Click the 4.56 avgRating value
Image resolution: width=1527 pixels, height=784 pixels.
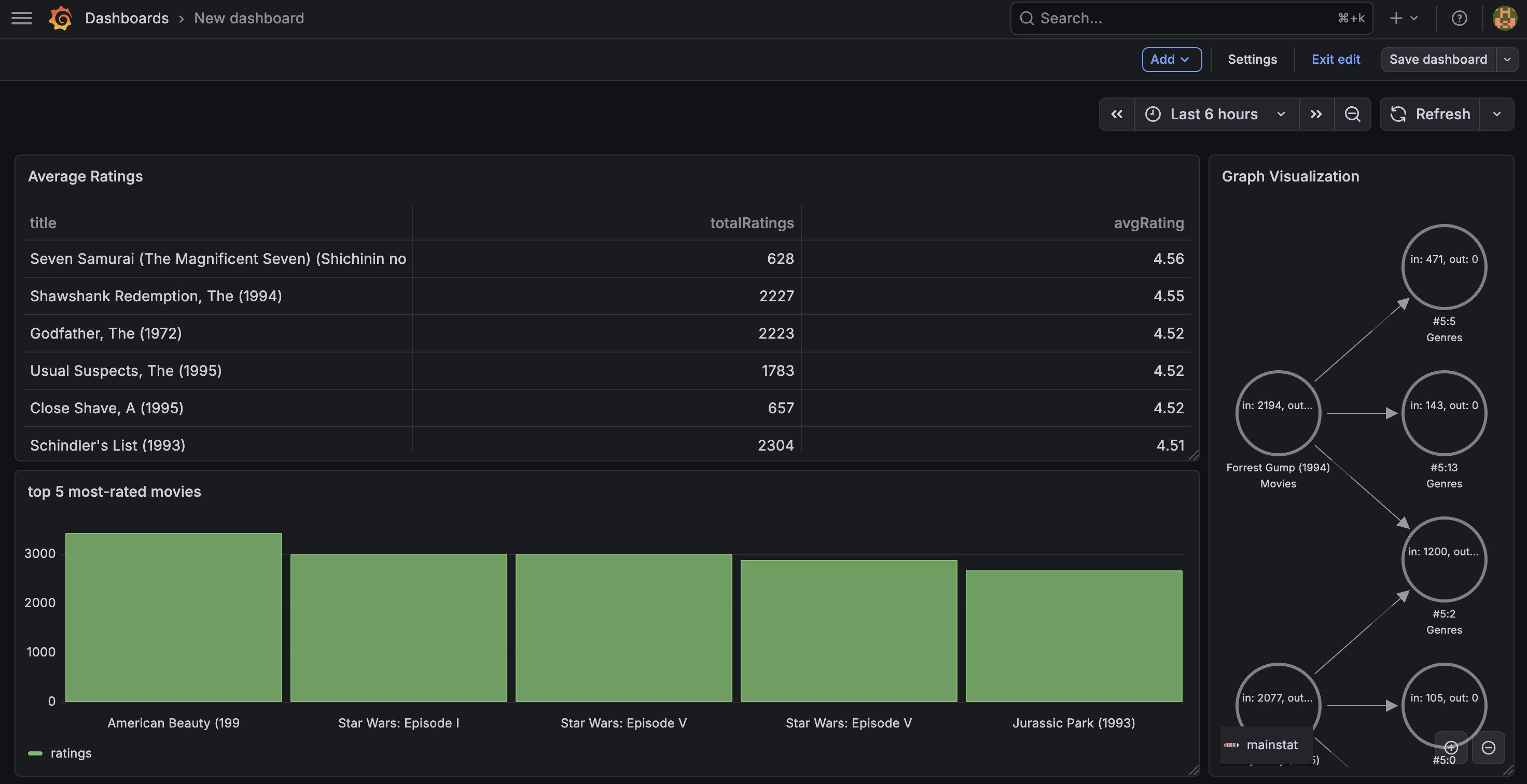coord(1169,258)
